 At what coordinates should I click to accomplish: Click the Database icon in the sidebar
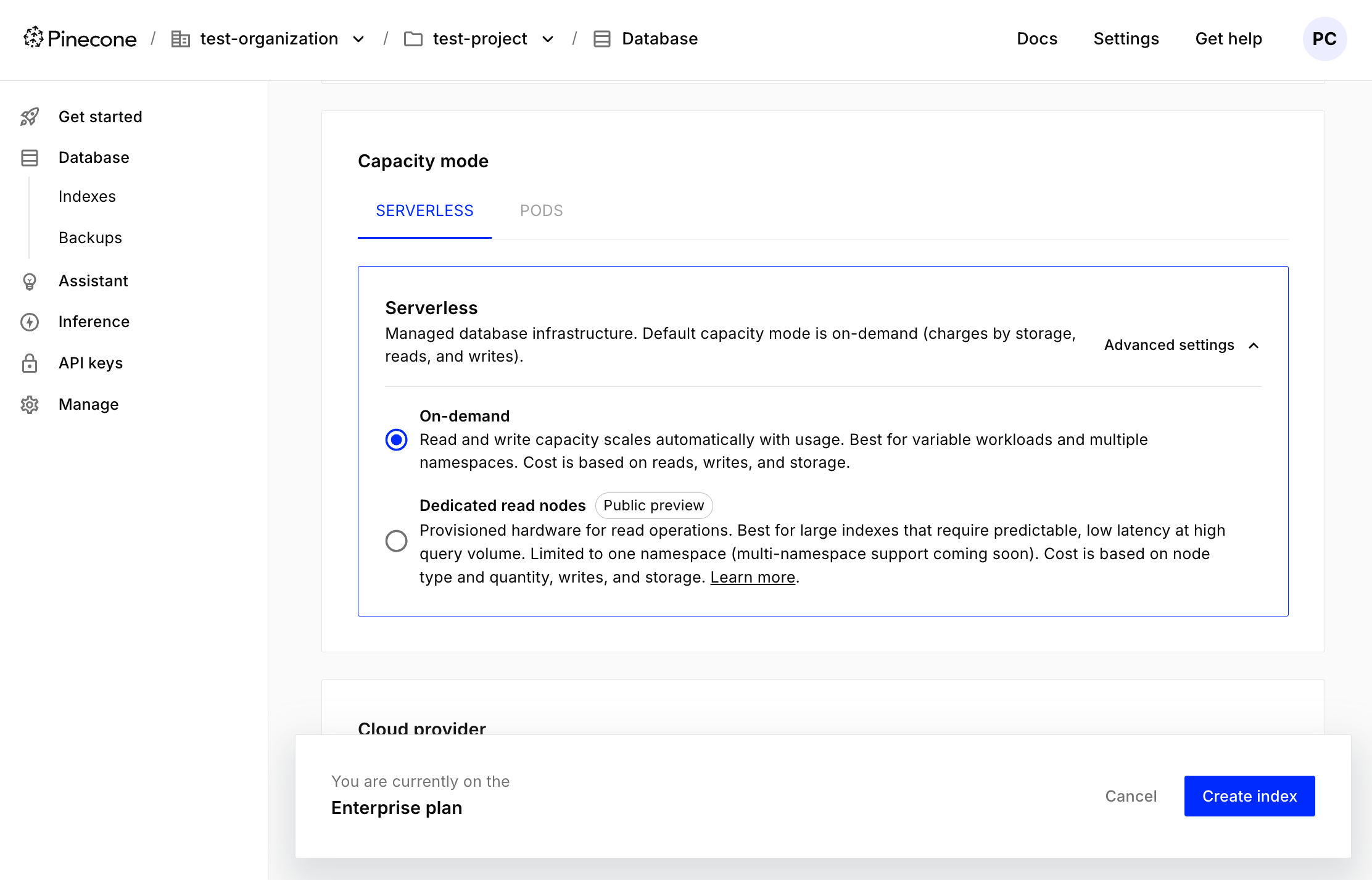(30, 157)
